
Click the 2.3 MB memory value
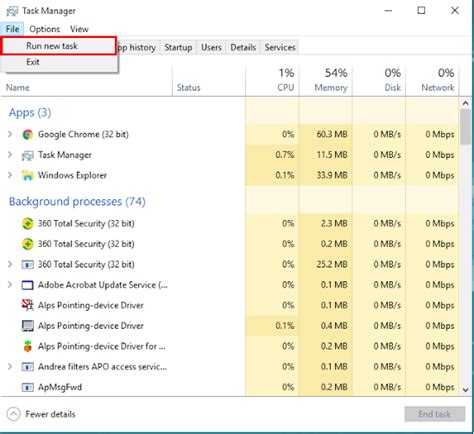(x=334, y=224)
